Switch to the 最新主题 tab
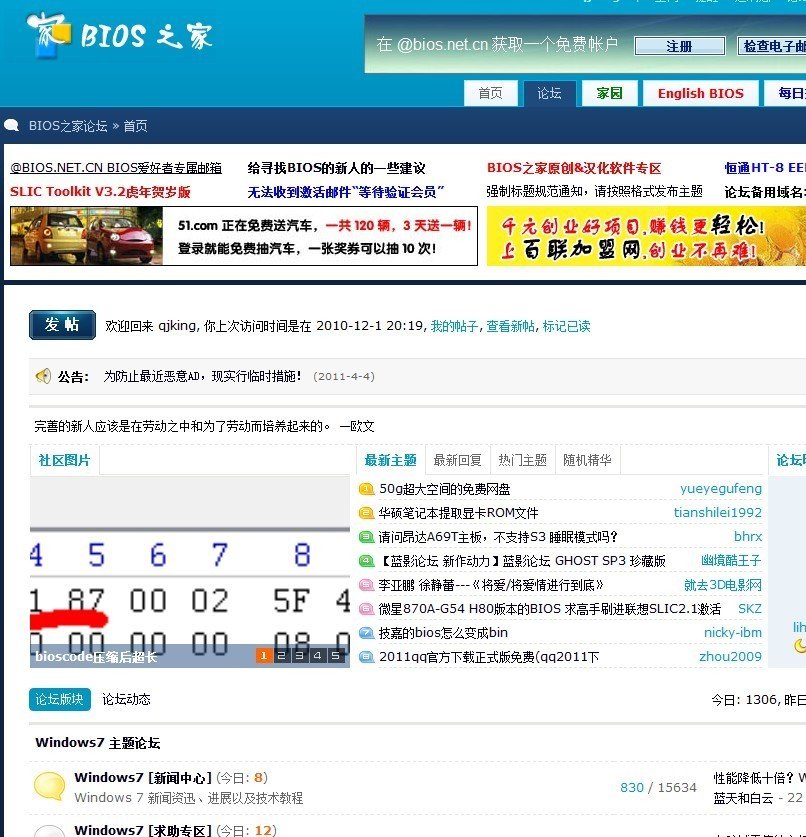Screen dimensions: 806x837 coord(390,460)
